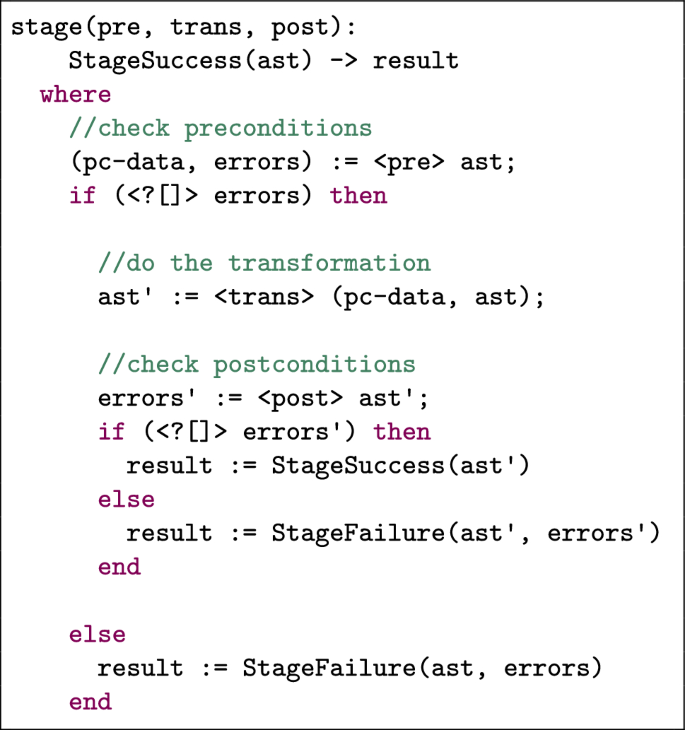
Task: Select the '//check postconditions' comment
Action: [x=256, y=365]
